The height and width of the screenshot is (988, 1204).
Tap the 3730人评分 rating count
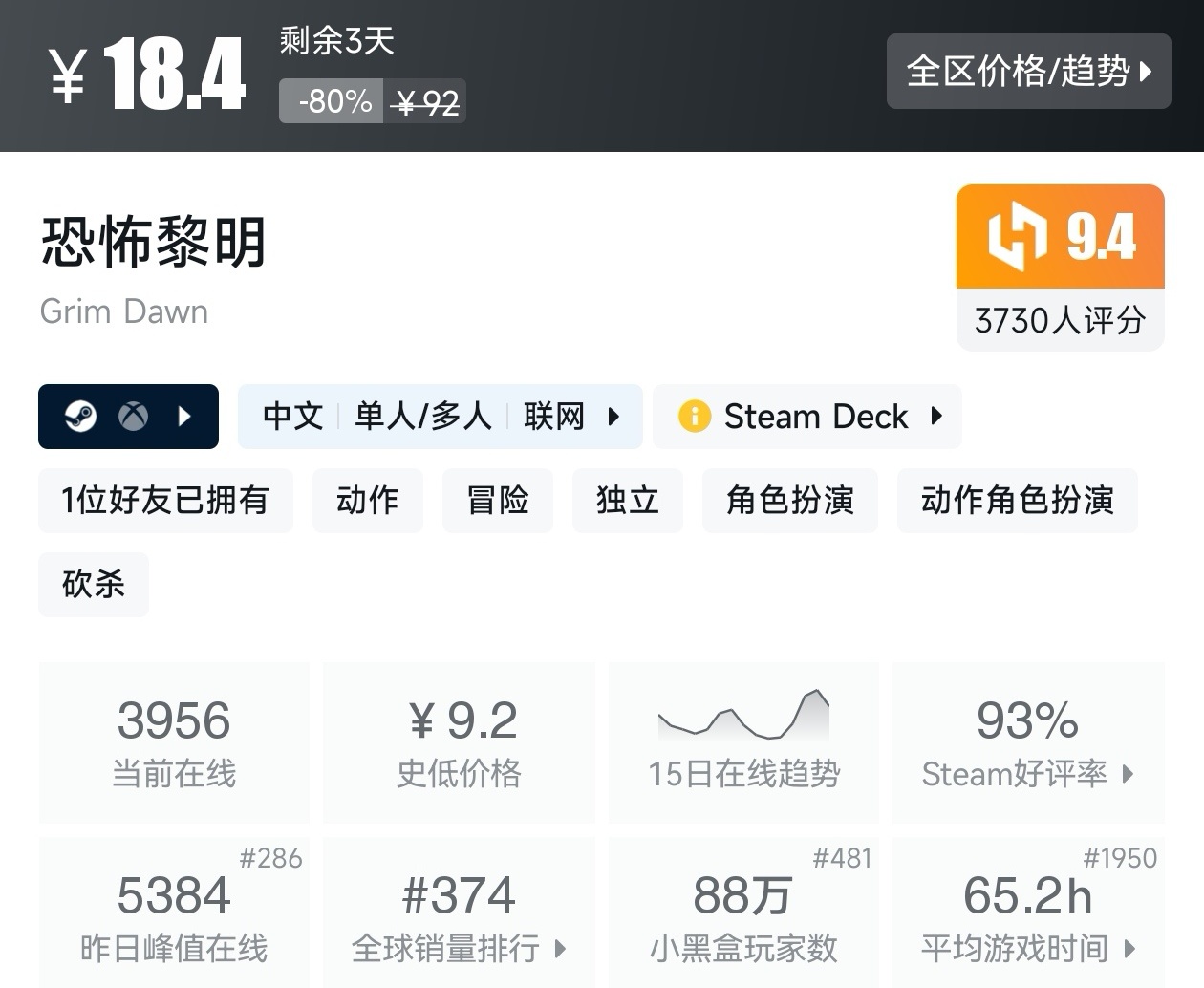[x=1060, y=320]
